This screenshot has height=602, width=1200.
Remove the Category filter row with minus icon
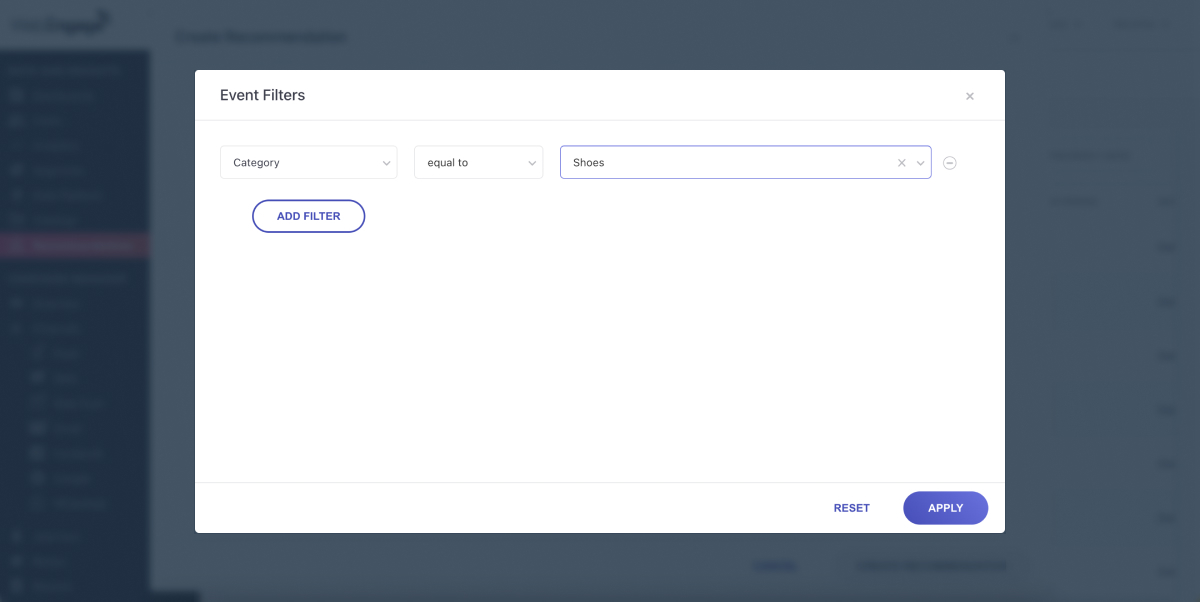[950, 163]
